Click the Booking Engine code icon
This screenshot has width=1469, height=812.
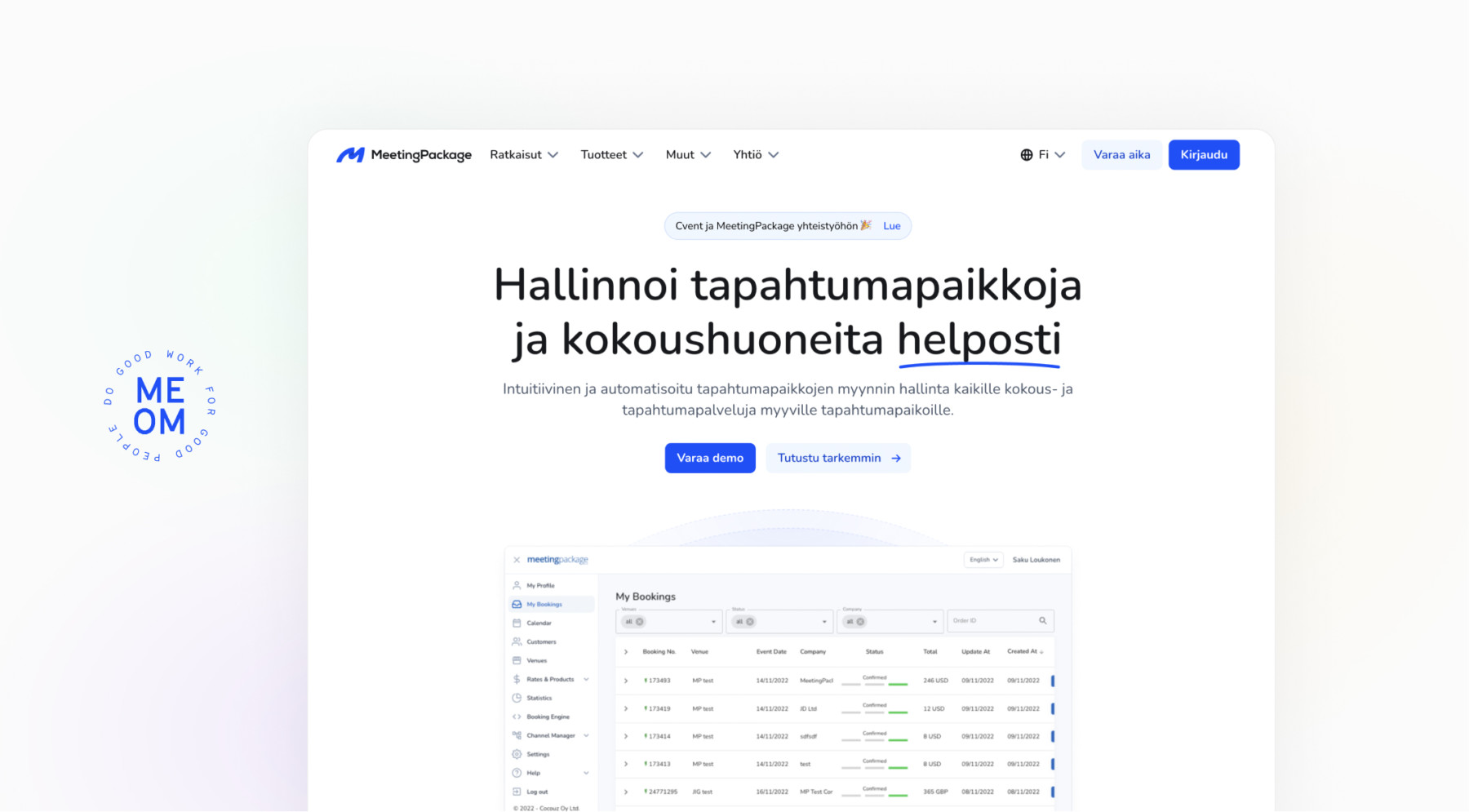point(517,717)
